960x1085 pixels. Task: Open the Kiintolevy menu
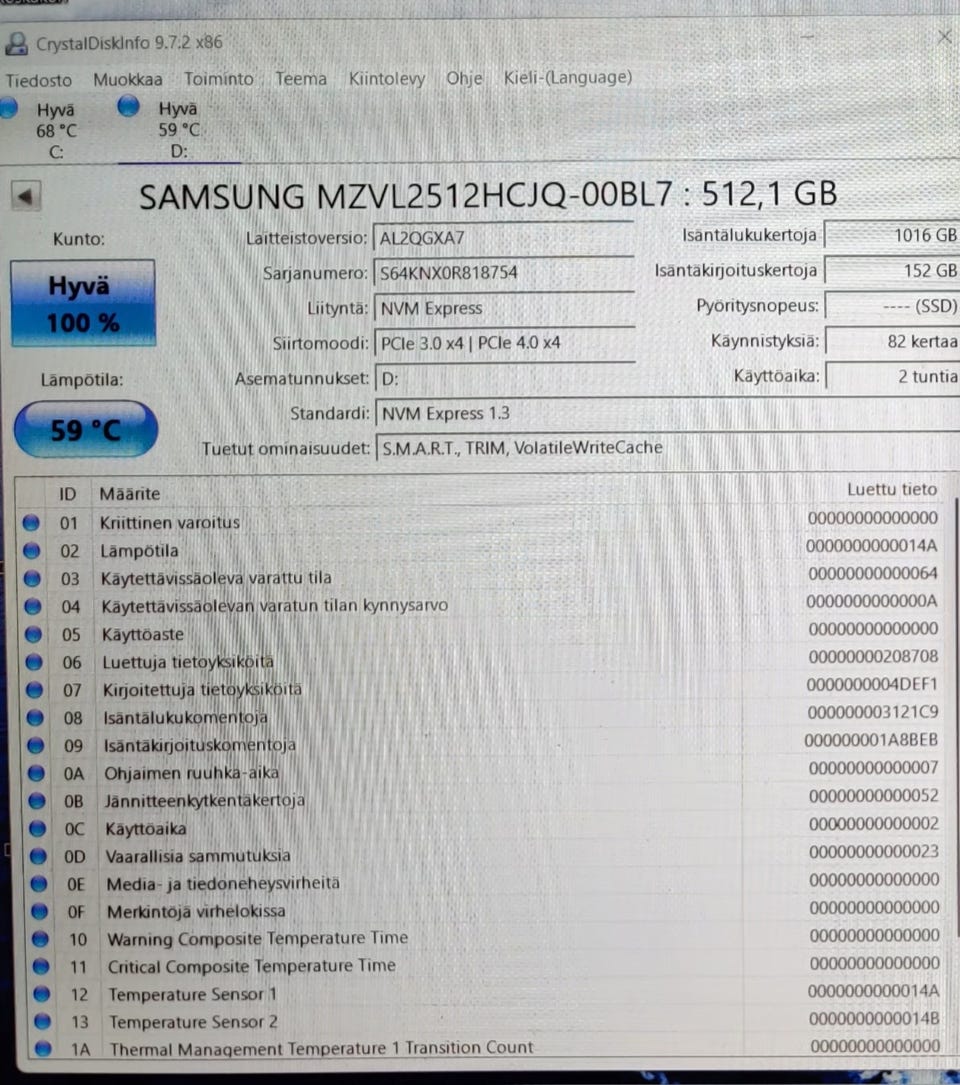click(387, 78)
